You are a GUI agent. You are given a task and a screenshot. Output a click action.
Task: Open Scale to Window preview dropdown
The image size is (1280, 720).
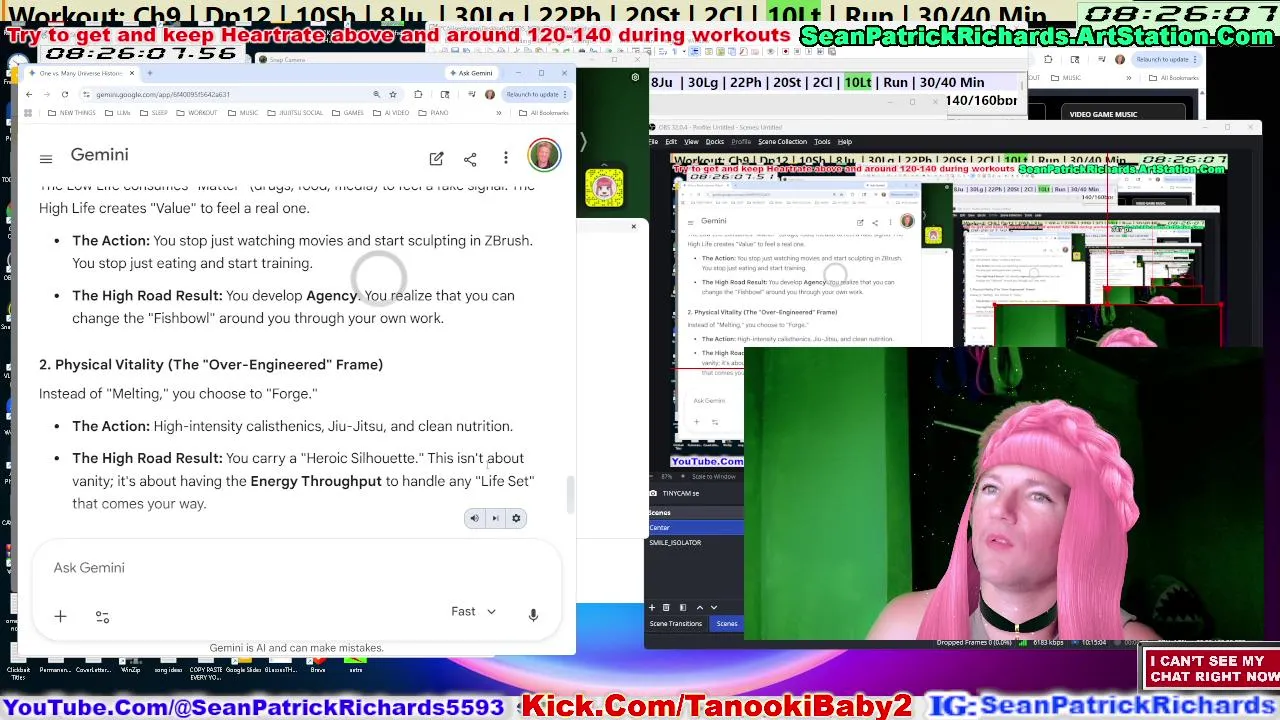tap(713, 476)
